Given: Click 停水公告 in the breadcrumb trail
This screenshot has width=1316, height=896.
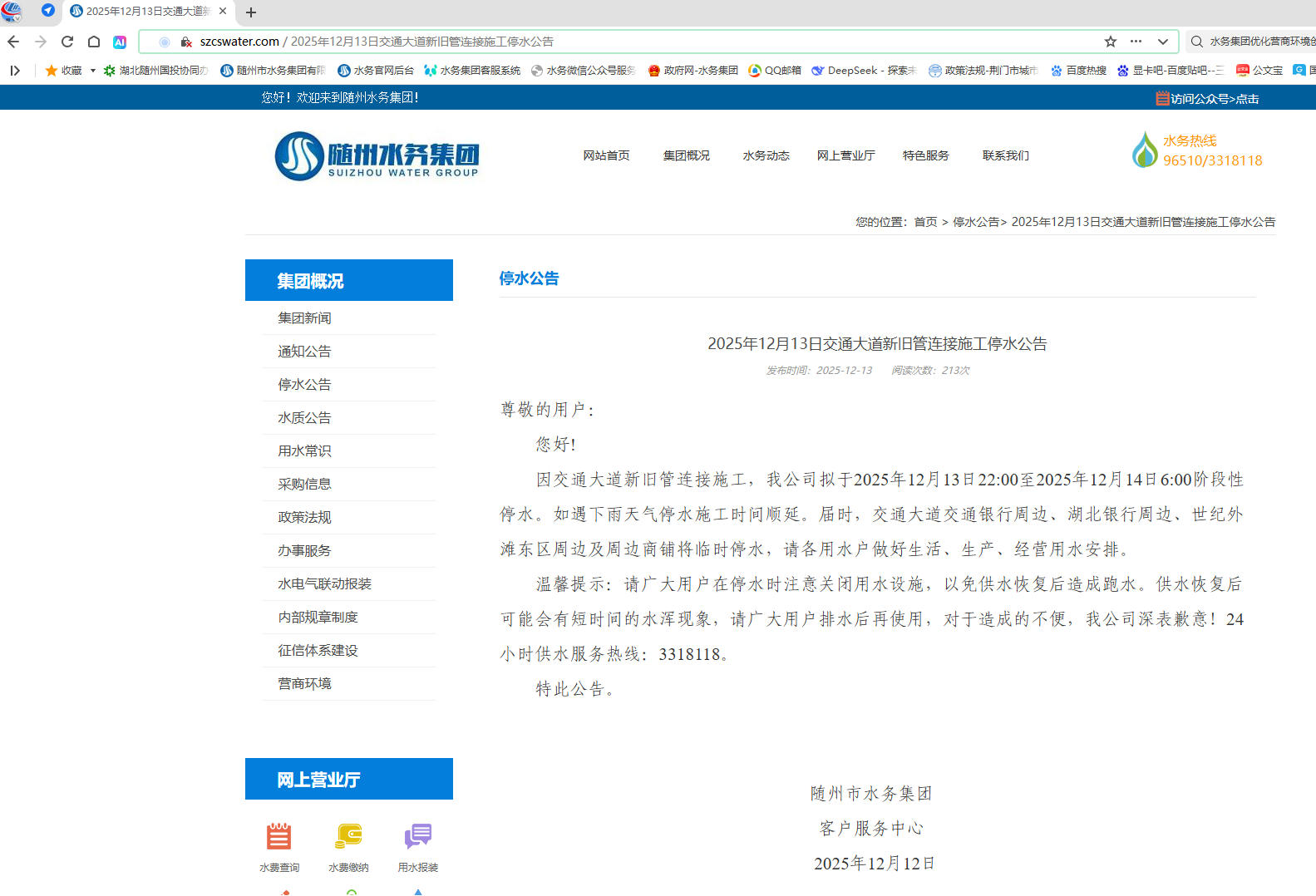Looking at the screenshot, I should click(975, 222).
